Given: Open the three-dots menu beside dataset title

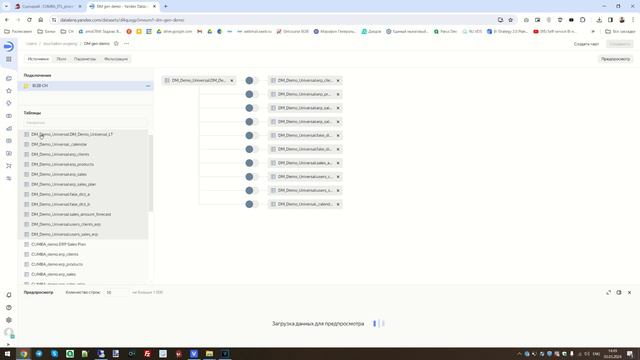Looking at the screenshot, I should pyautogui.click(x=127, y=44).
